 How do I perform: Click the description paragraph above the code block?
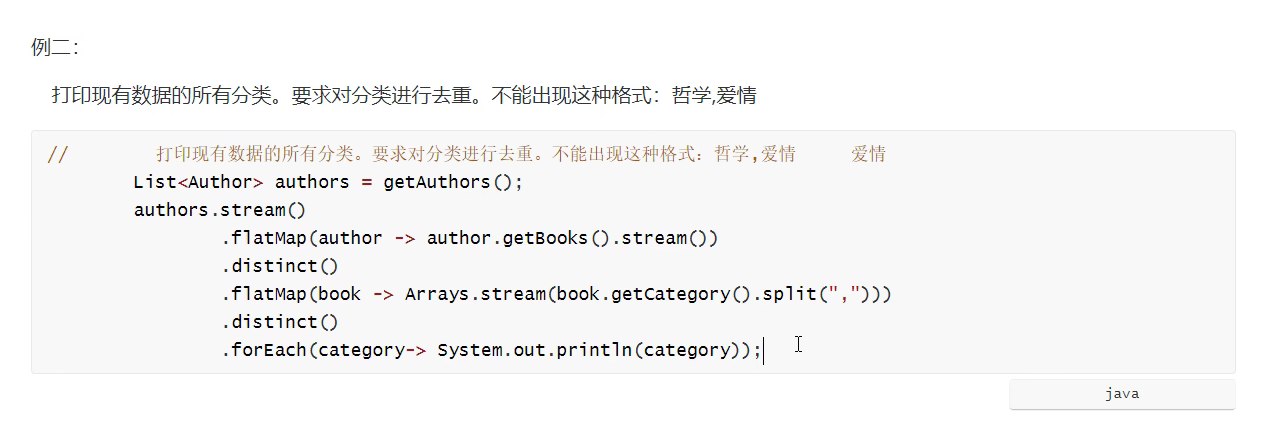pyautogui.click(x=400, y=96)
